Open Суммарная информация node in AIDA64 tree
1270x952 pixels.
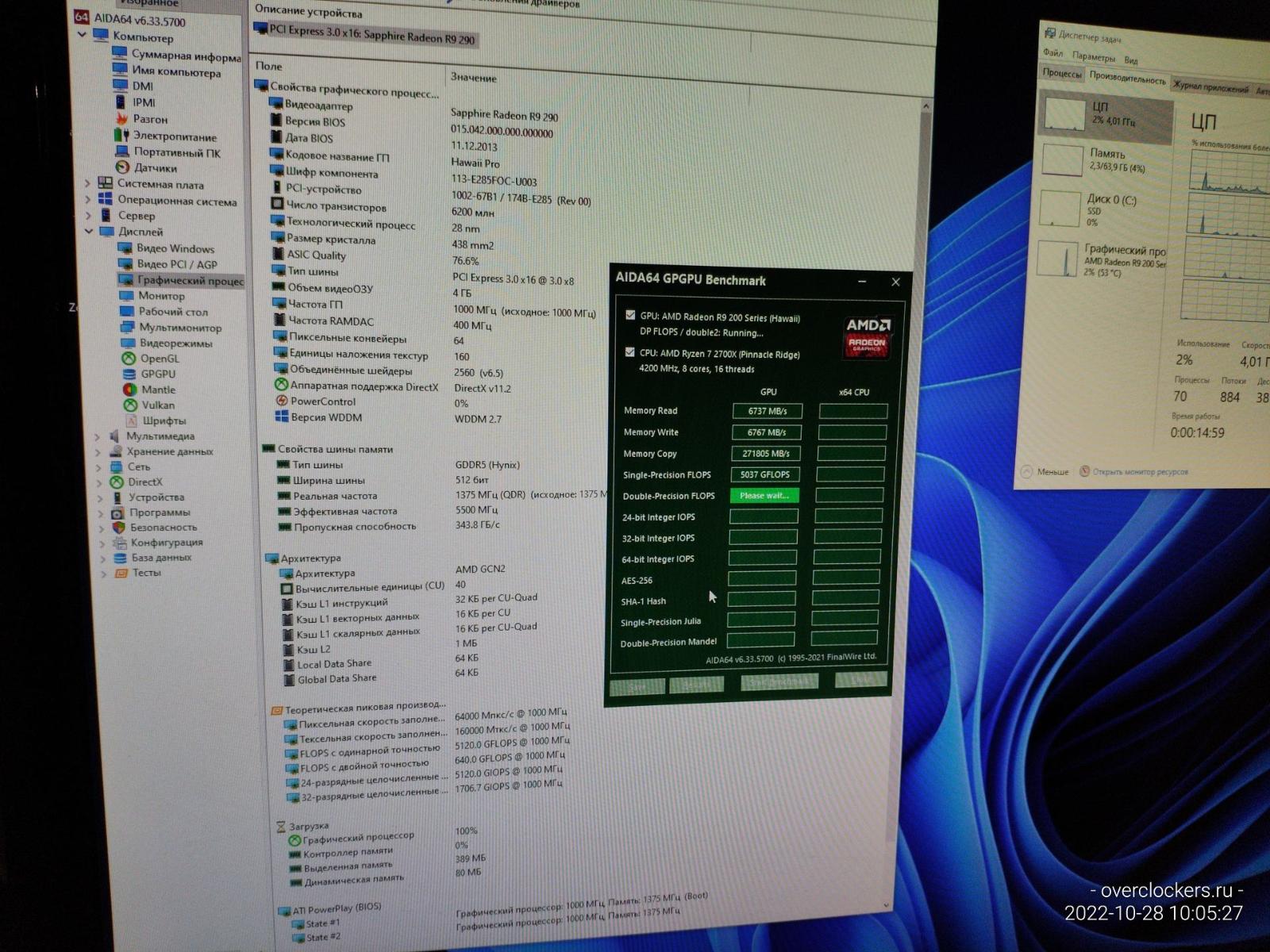[x=176, y=55]
